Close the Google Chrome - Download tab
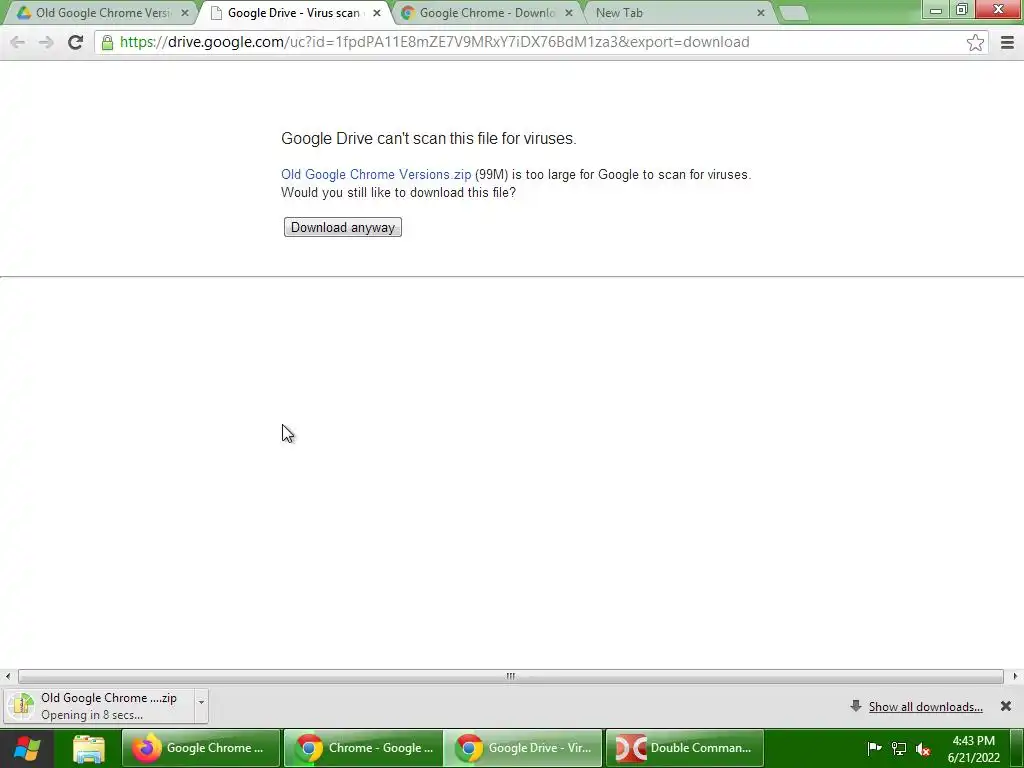 [569, 13]
